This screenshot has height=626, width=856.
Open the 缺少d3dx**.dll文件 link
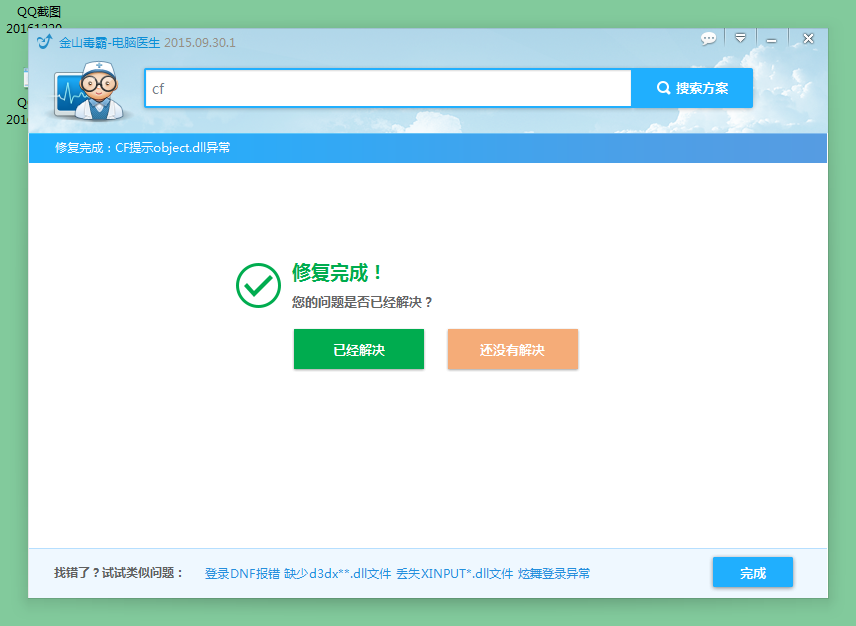(x=337, y=574)
